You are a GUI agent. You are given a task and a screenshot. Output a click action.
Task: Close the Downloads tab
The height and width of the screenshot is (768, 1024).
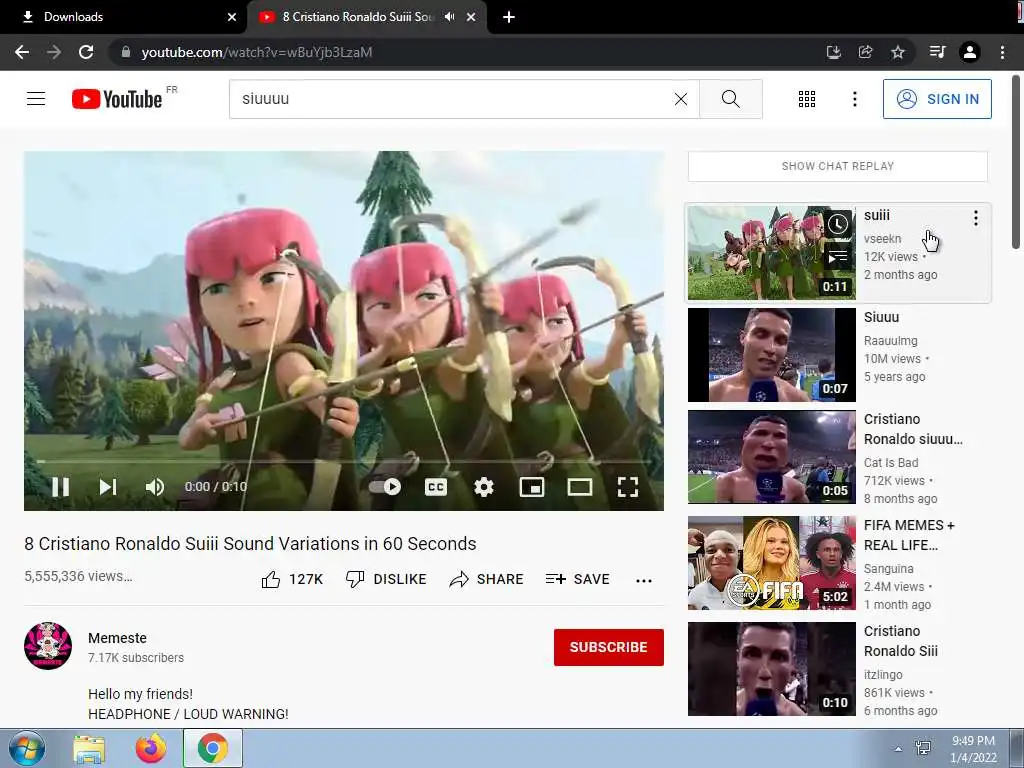pyautogui.click(x=232, y=17)
